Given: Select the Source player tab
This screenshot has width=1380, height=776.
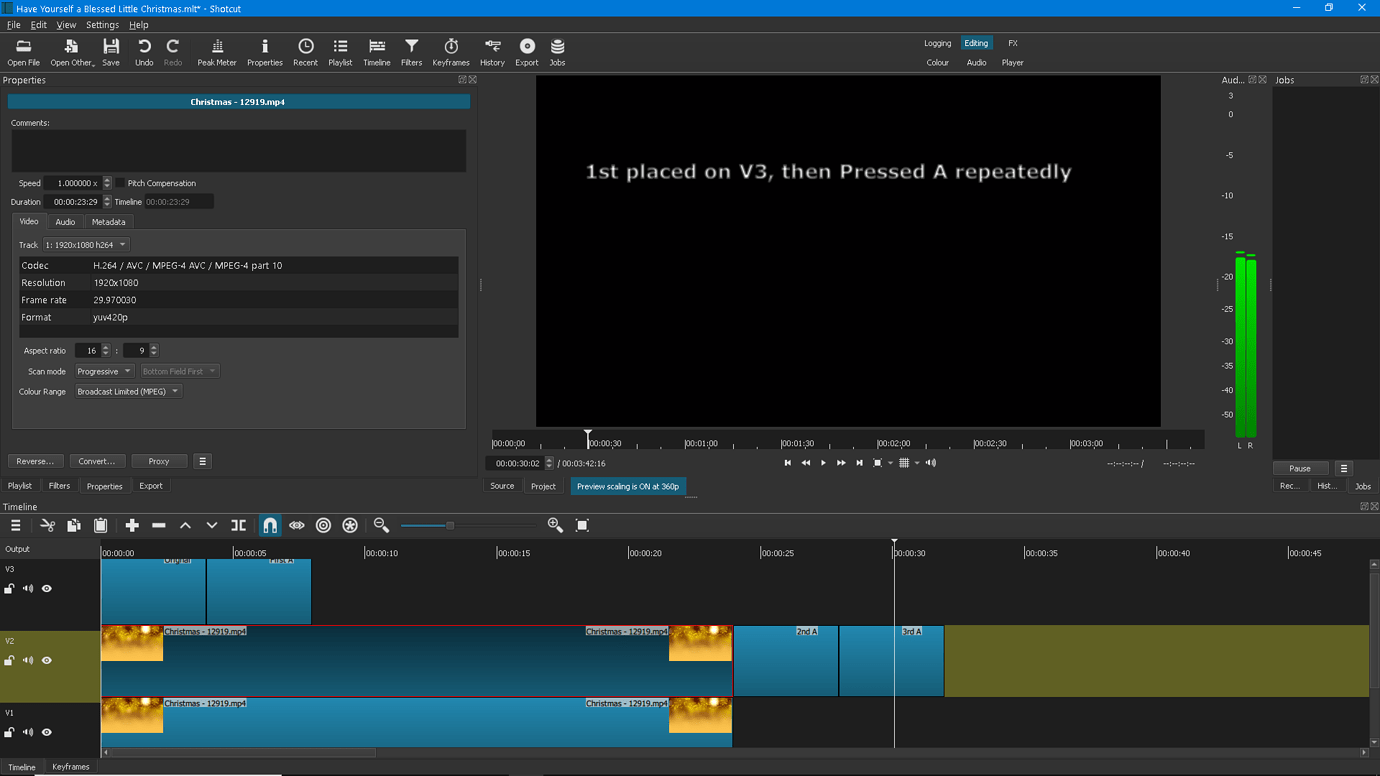Looking at the screenshot, I should click(502, 487).
